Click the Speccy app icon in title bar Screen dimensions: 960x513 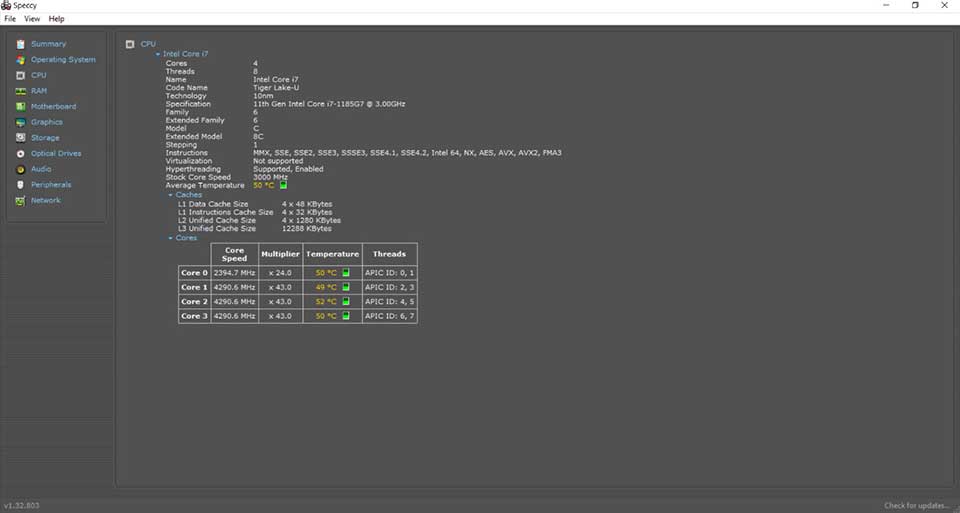click(x=6, y=5)
